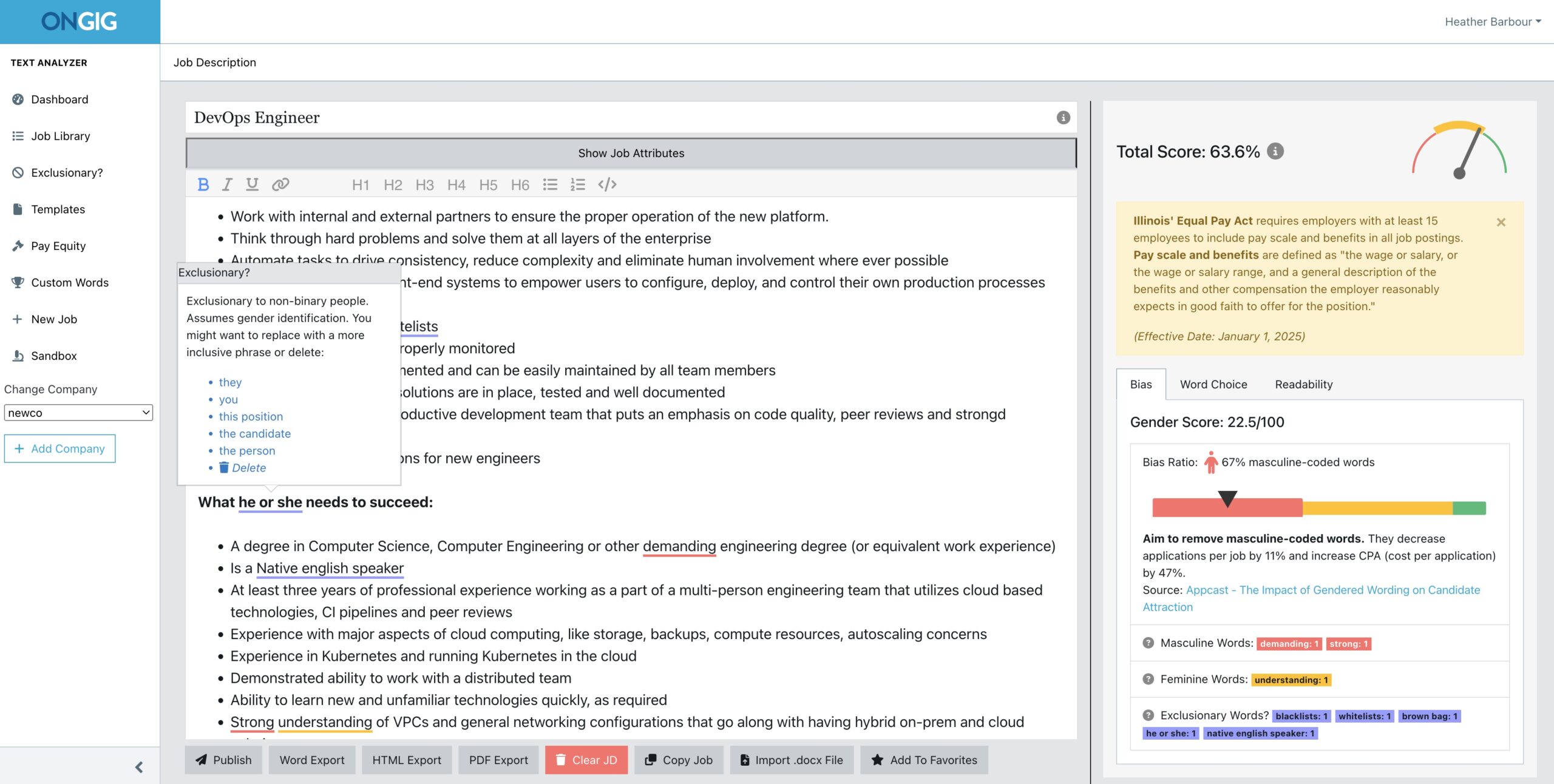The image size is (1554, 784).
Task: Click the help icon beside Exclusionary Words
Action: point(1148,715)
